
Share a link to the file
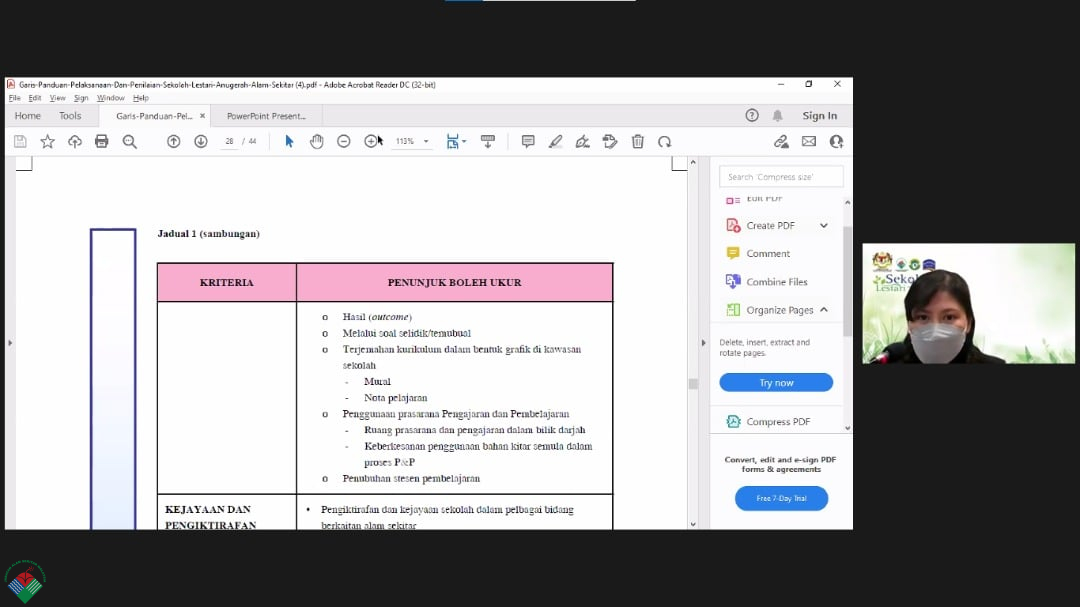(x=781, y=141)
